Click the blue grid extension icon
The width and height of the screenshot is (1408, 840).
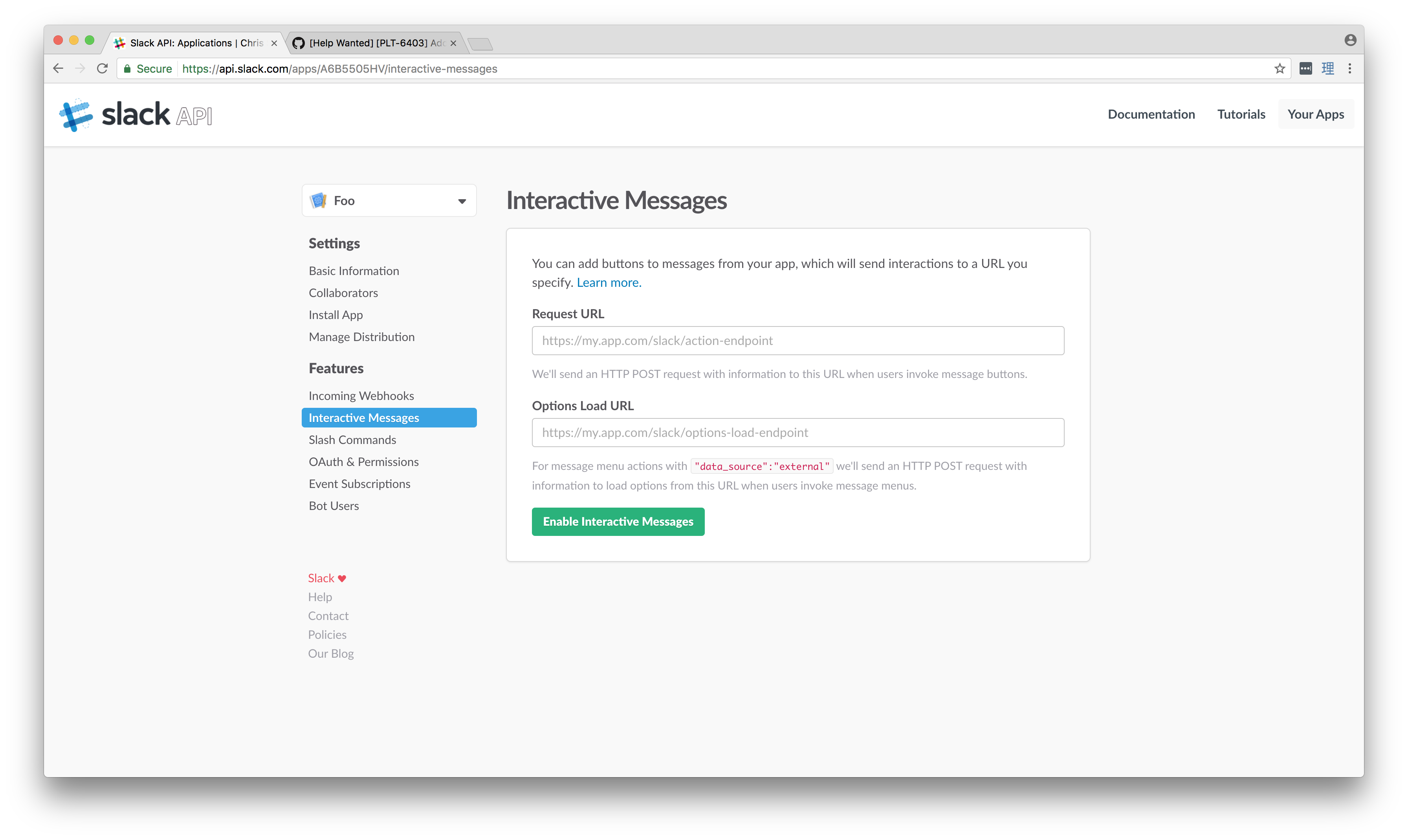click(x=1327, y=68)
